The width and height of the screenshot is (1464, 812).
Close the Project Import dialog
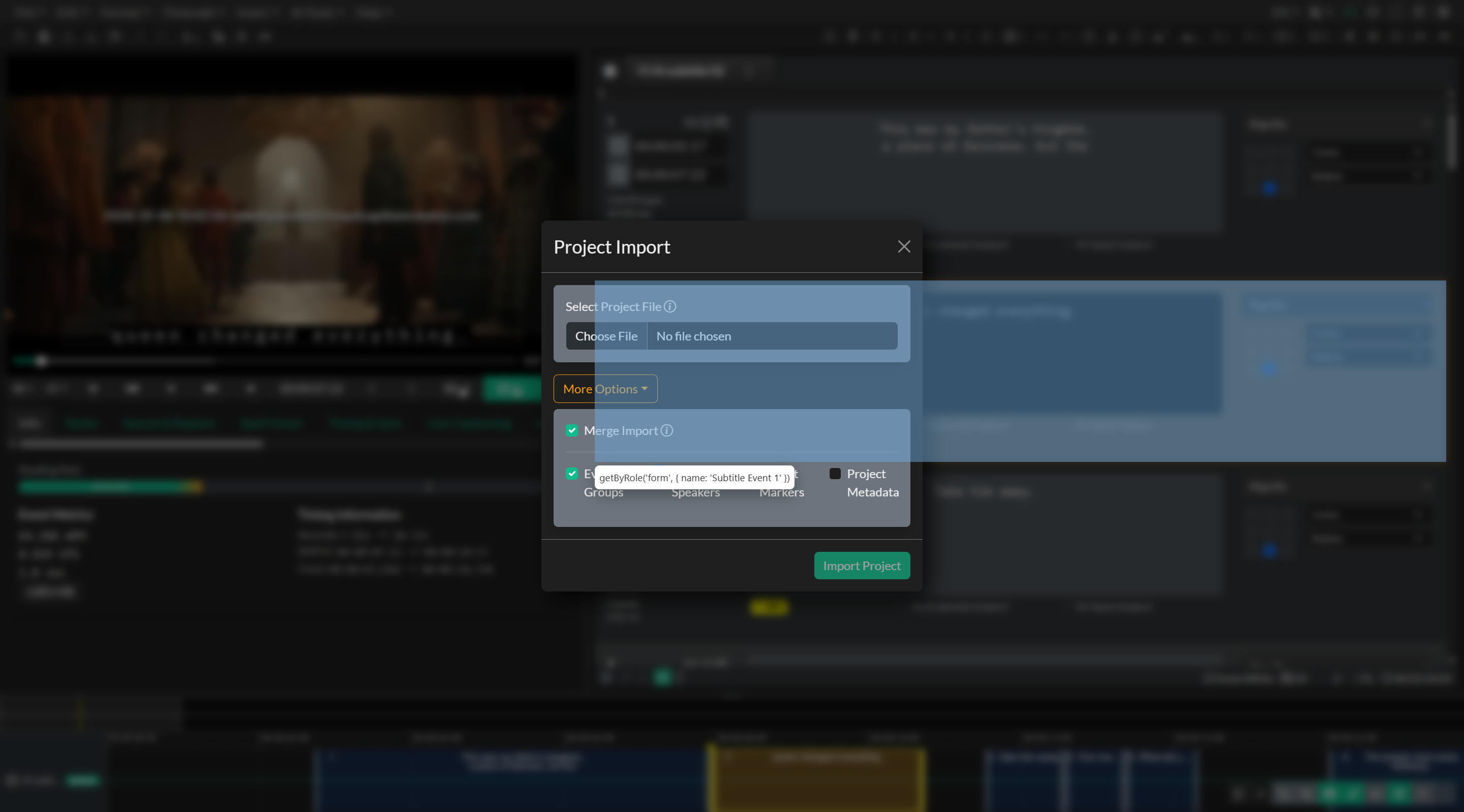click(x=904, y=246)
